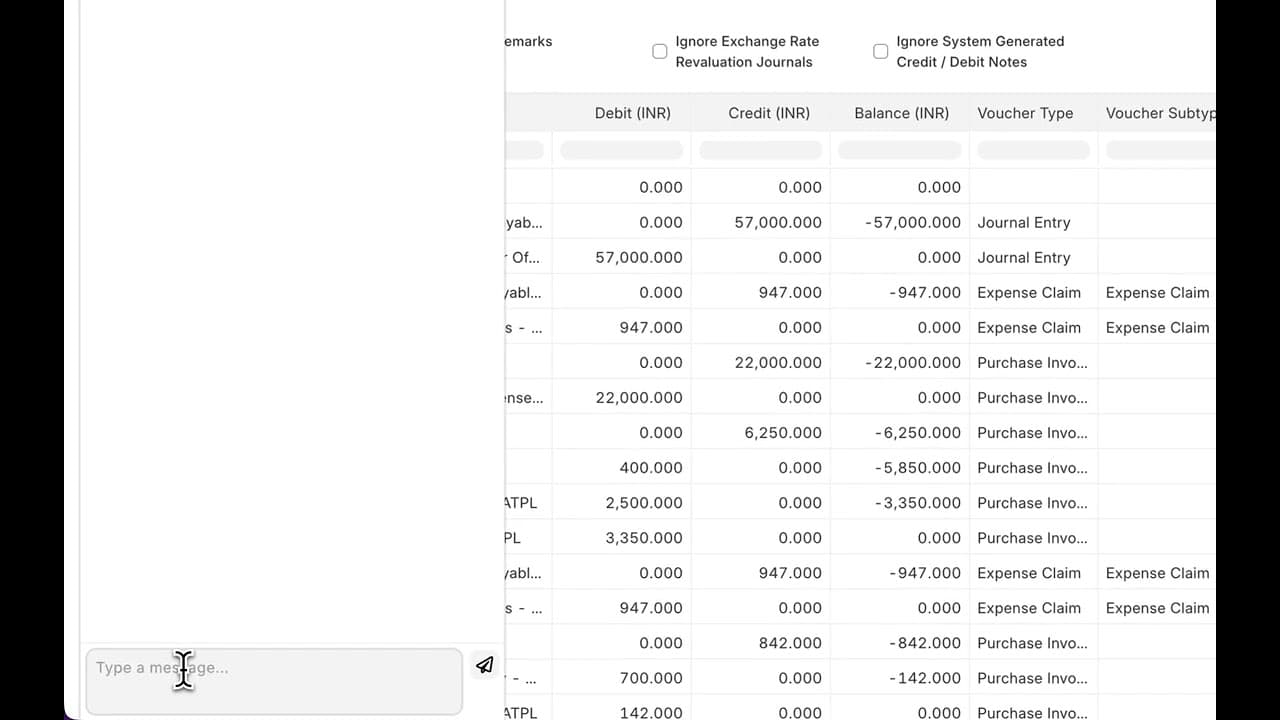Click the 3,350.000 debit cell
Screen dimensions: 1280x720
click(644, 538)
